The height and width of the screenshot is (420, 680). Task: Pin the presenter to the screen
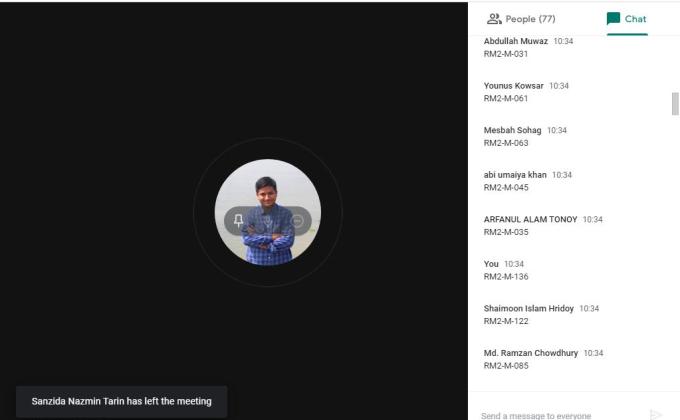pos(238,220)
